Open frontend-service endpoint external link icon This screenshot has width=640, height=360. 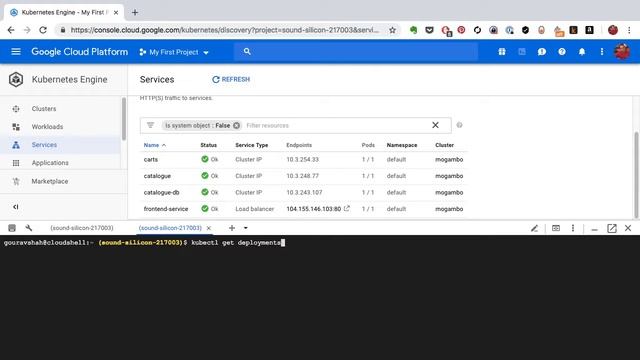coord(347,208)
